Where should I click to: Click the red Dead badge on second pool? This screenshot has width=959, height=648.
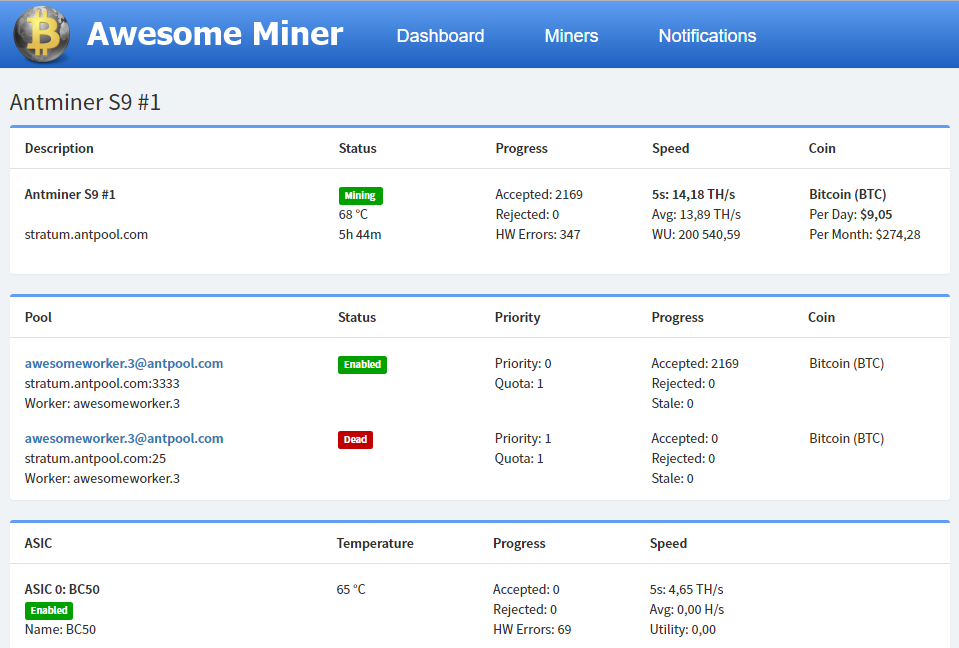pyautogui.click(x=355, y=439)
